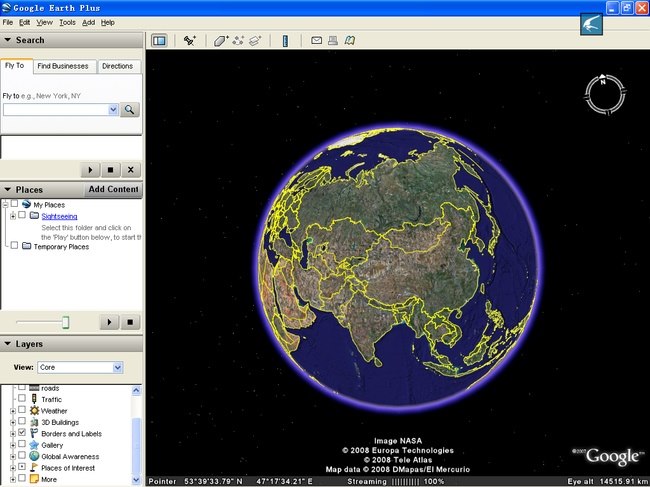Click the Layers scrollbar up arrow
This screenshot has width=650, height=487.
136,390
